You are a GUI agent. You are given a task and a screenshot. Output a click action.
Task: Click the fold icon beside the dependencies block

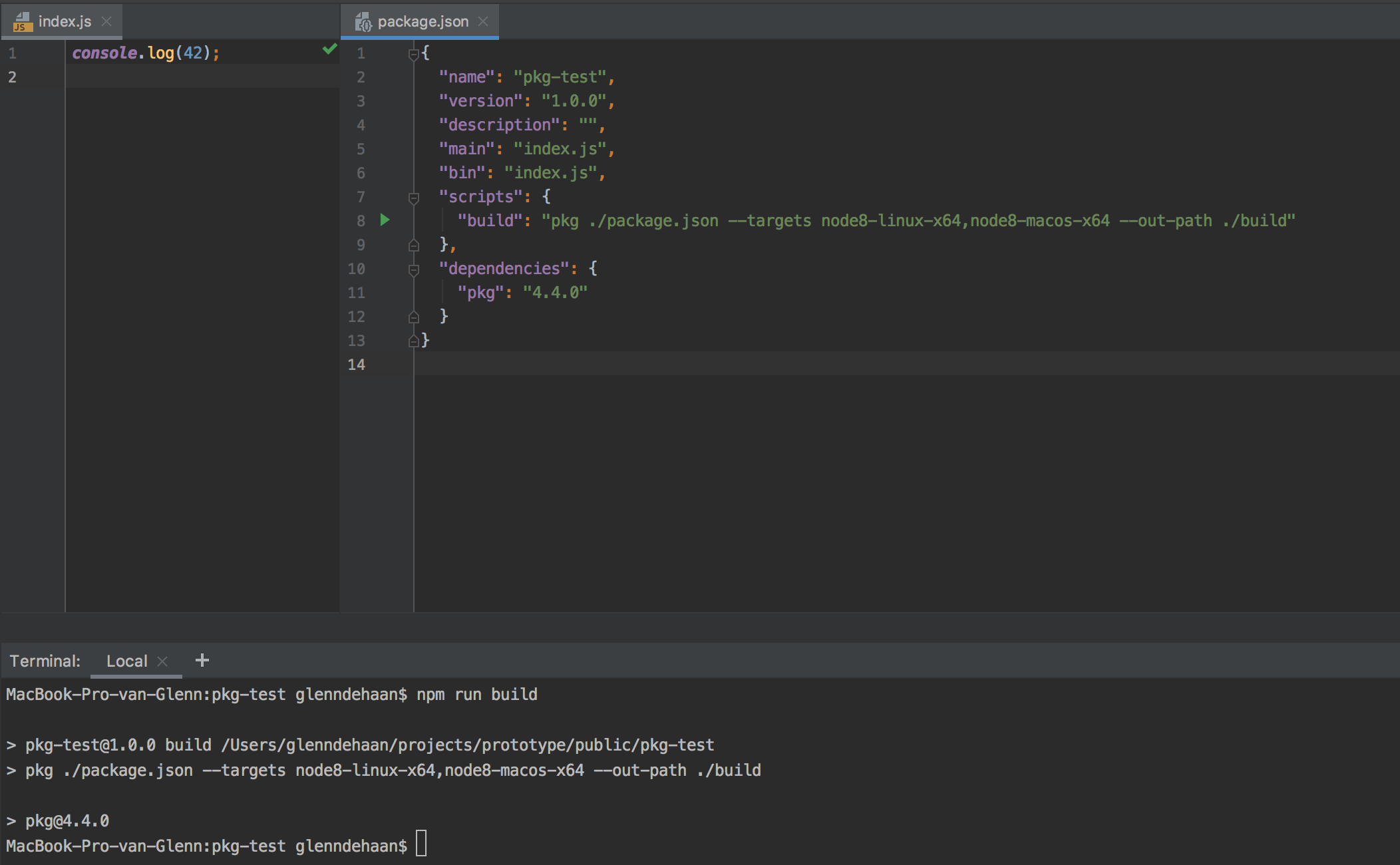click(414, 269)
